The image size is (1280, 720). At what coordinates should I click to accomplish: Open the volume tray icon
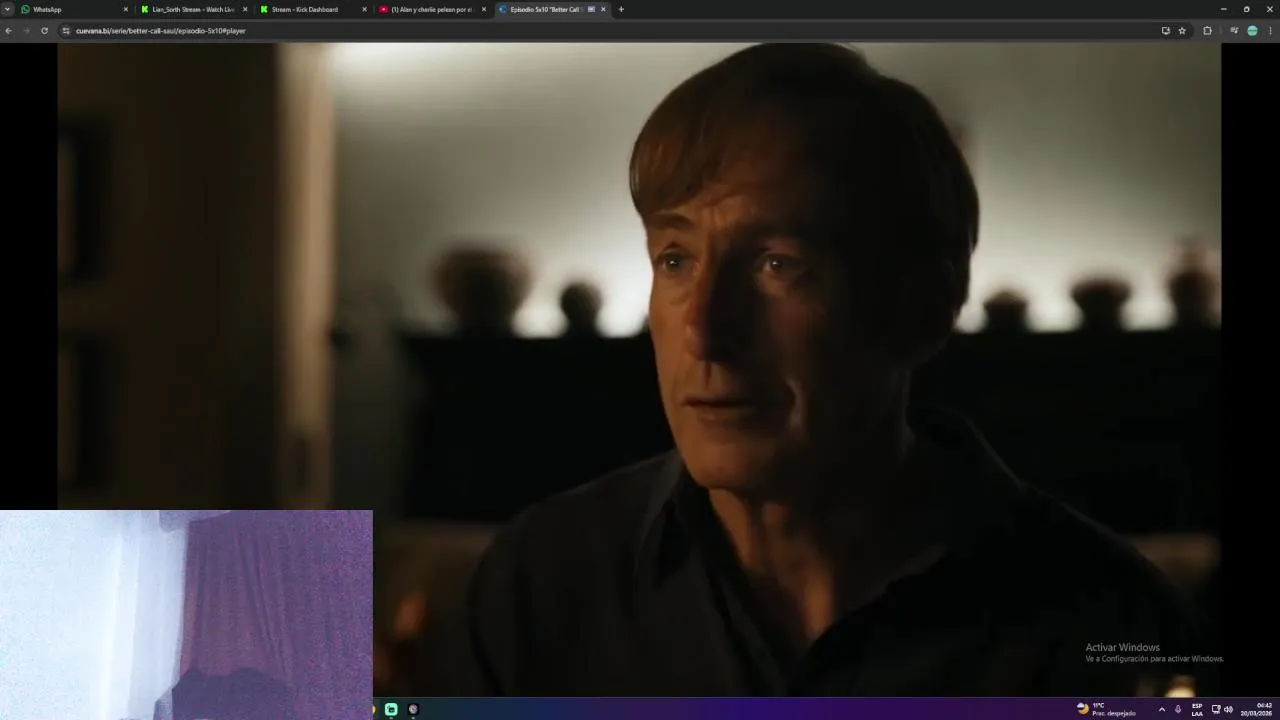click(1228, 709)
